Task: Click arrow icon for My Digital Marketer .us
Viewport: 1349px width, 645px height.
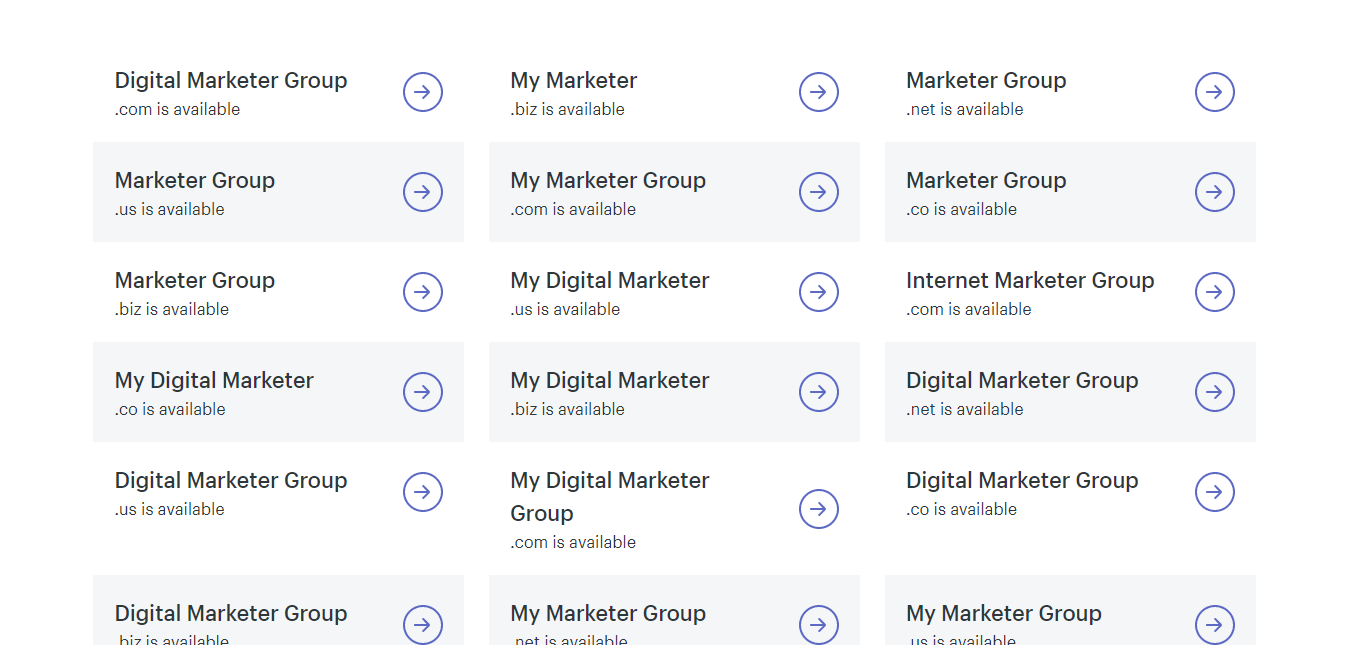Action: 818,292
